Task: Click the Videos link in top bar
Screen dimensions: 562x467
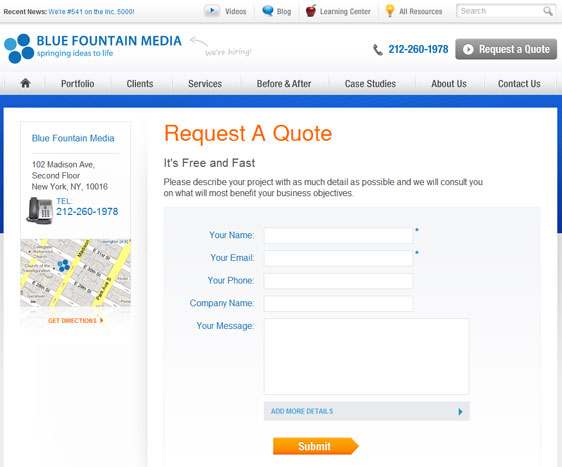Action: tap(235, 11)
